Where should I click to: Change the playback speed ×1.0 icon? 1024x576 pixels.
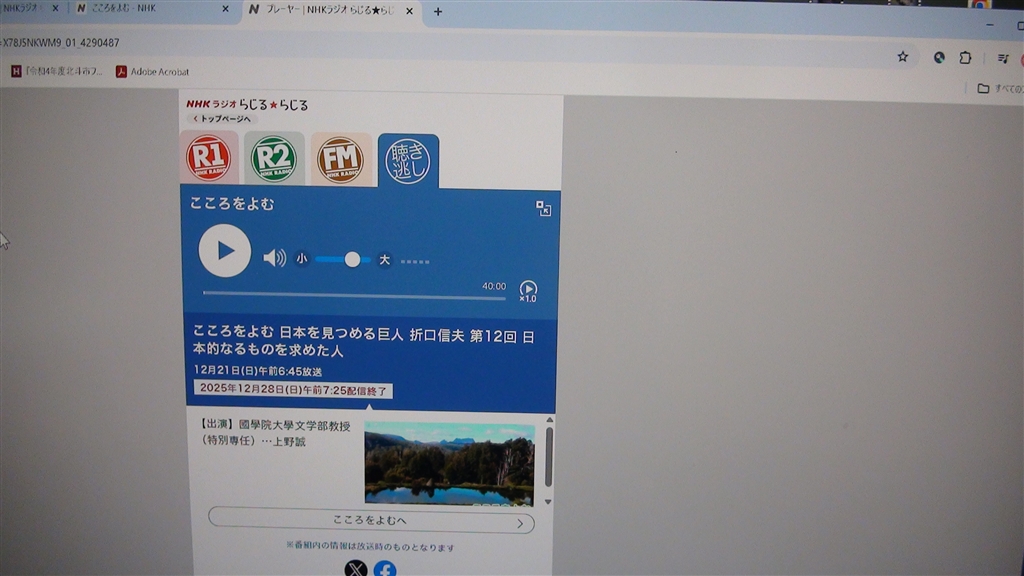(x=528, y=291)
